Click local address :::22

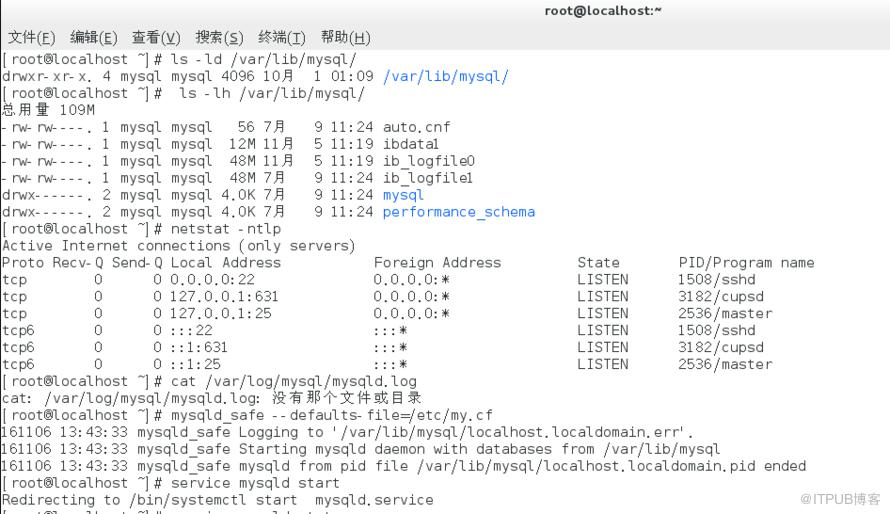point(191,331)
